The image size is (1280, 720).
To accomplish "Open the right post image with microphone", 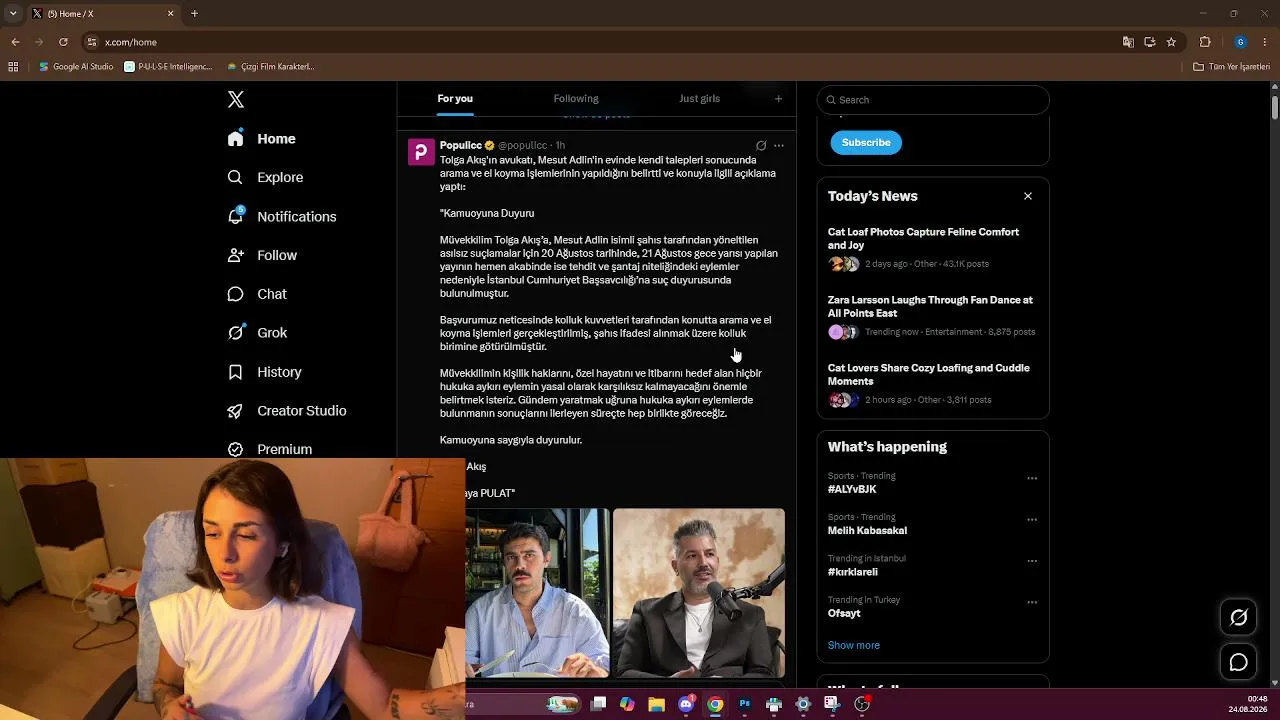I will click(x=699, y=593).
